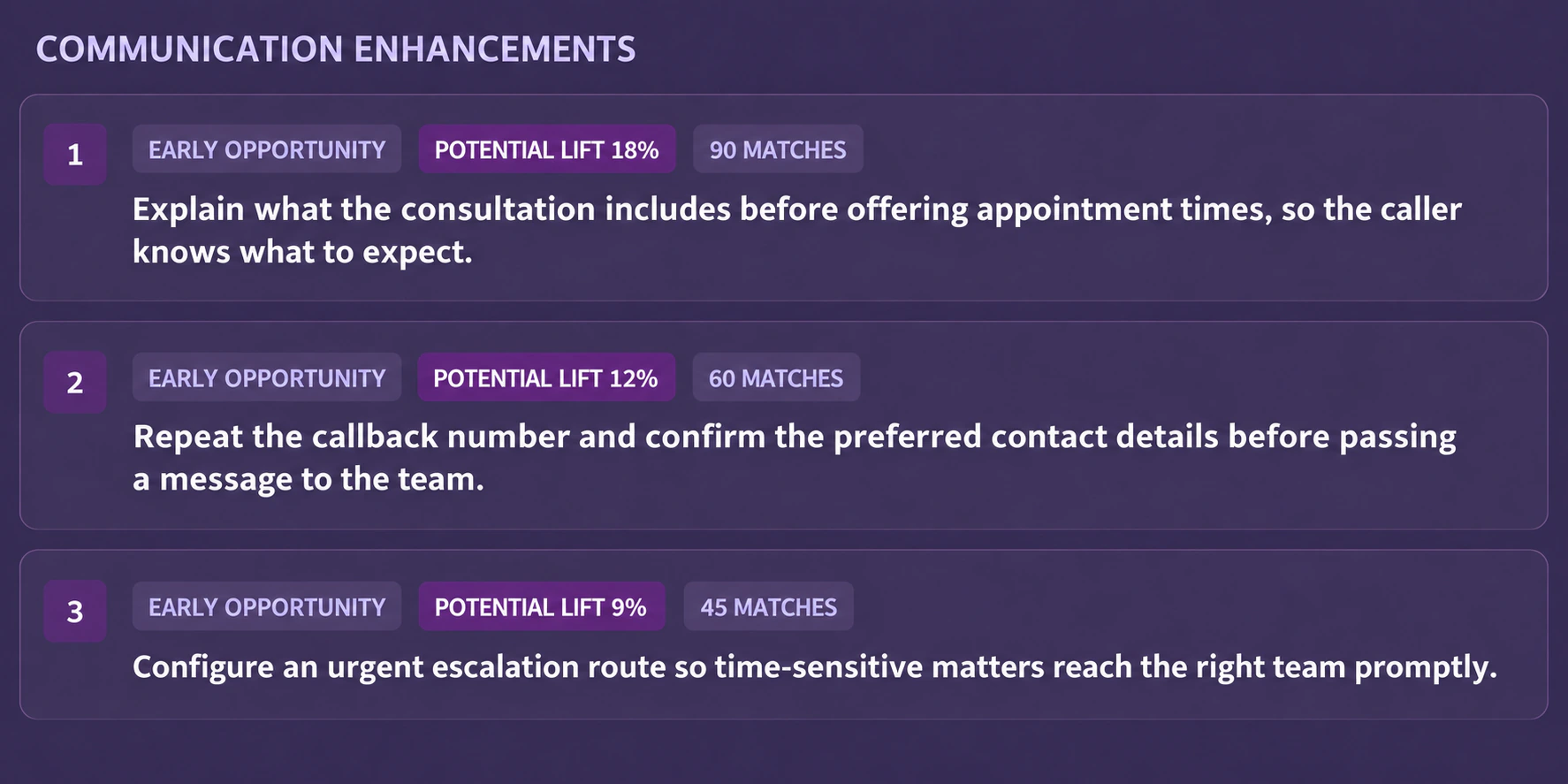Click the number 1 badge

(75, 155)
